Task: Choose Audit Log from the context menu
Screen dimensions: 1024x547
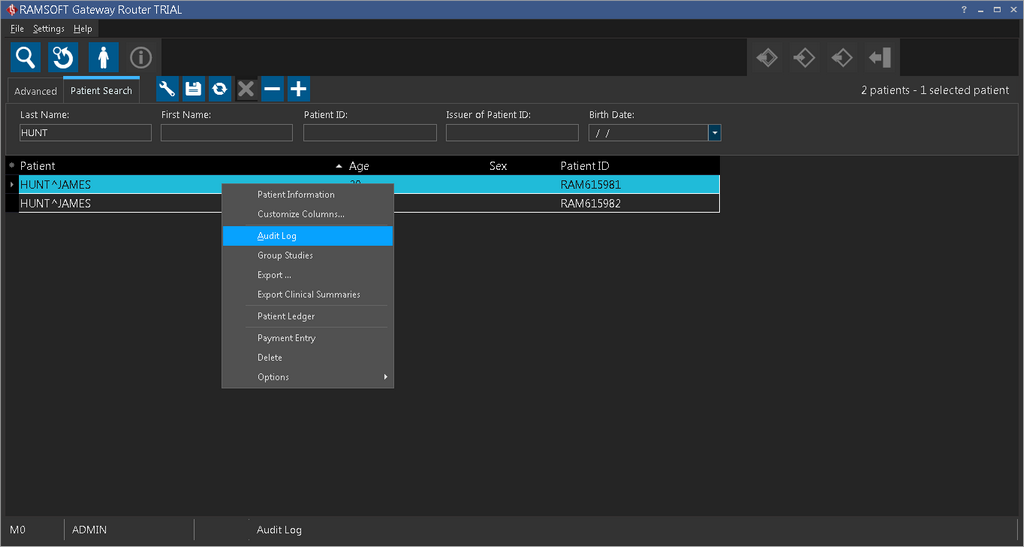Action: click(307, 236)
